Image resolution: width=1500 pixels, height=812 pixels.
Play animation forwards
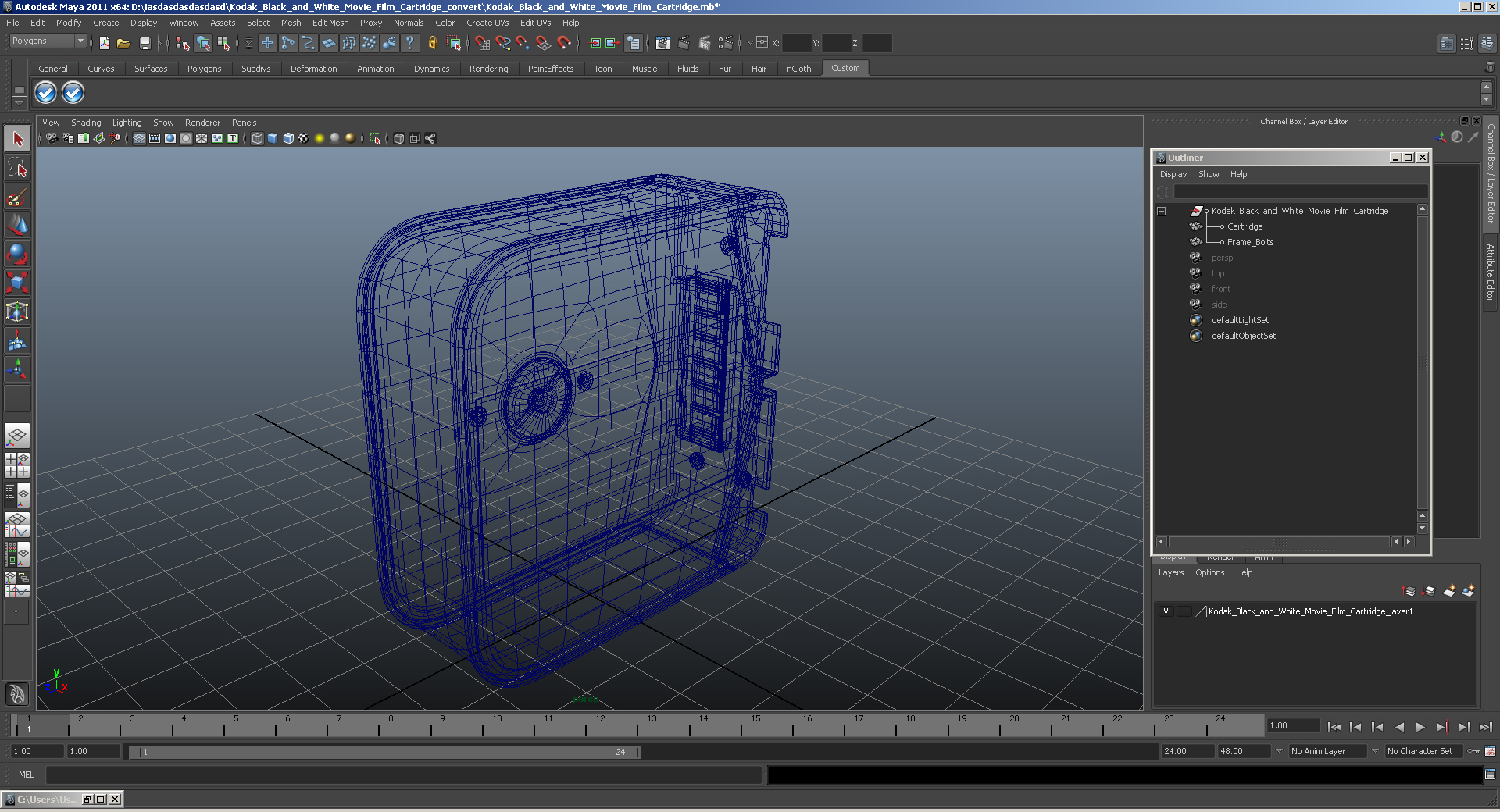coord(1420,727)
